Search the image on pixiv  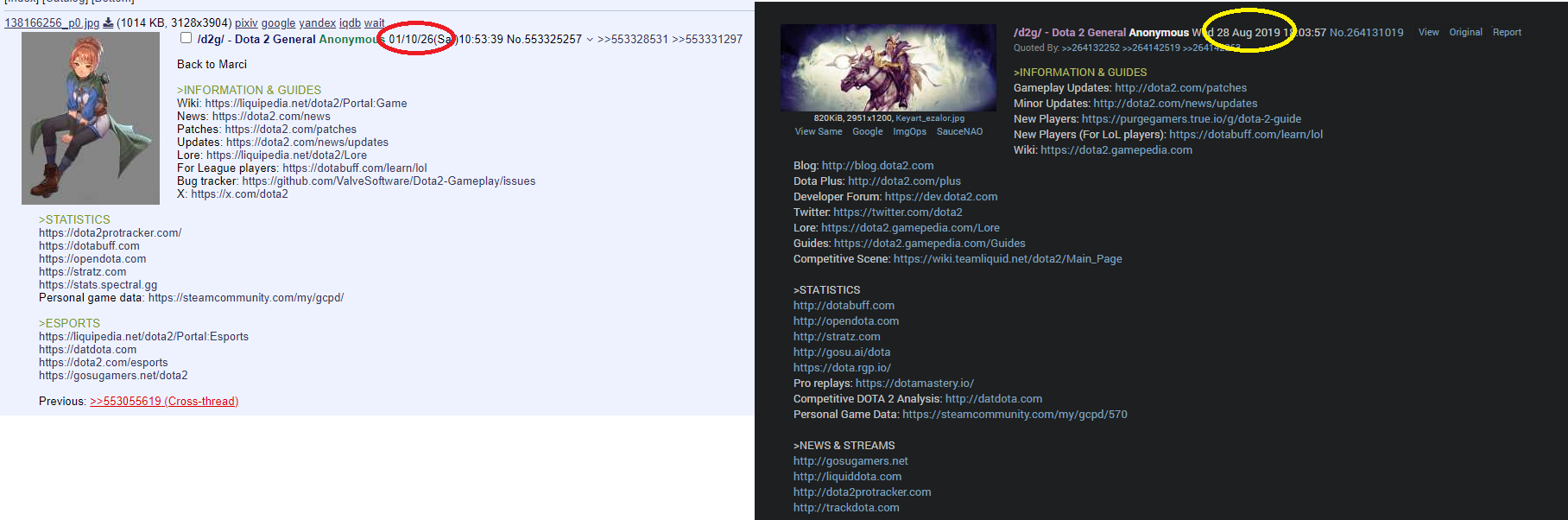click(246, 23)
